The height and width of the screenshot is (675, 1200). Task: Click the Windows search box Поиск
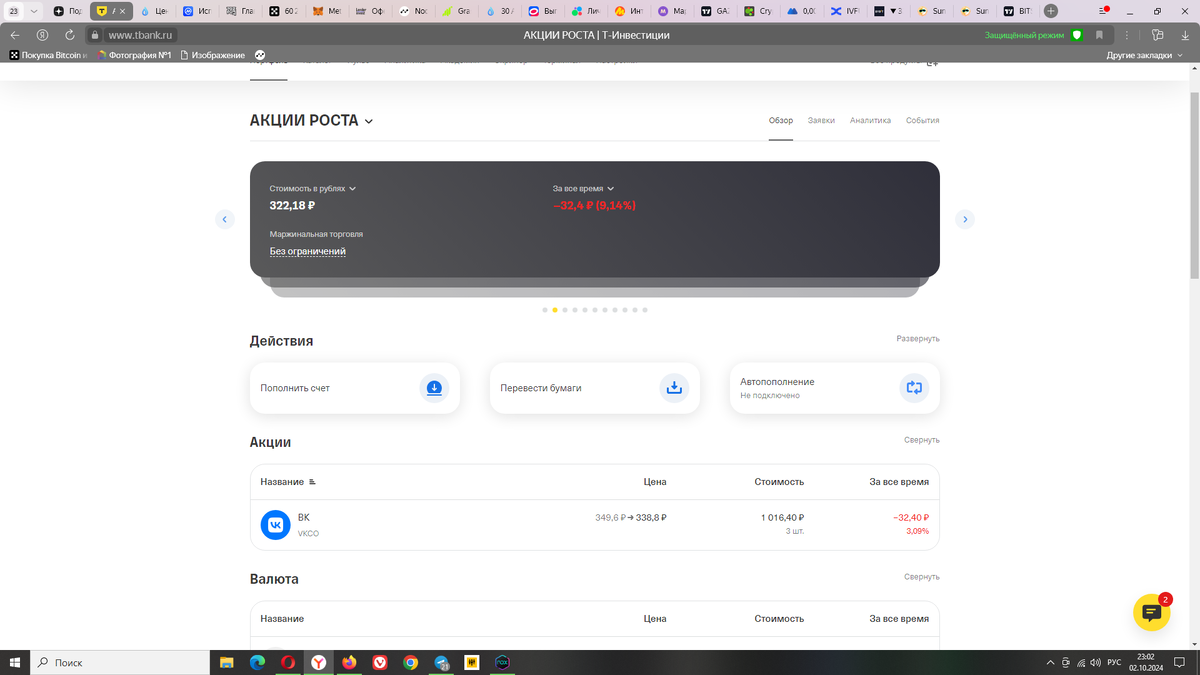click(x=120, y=662)
